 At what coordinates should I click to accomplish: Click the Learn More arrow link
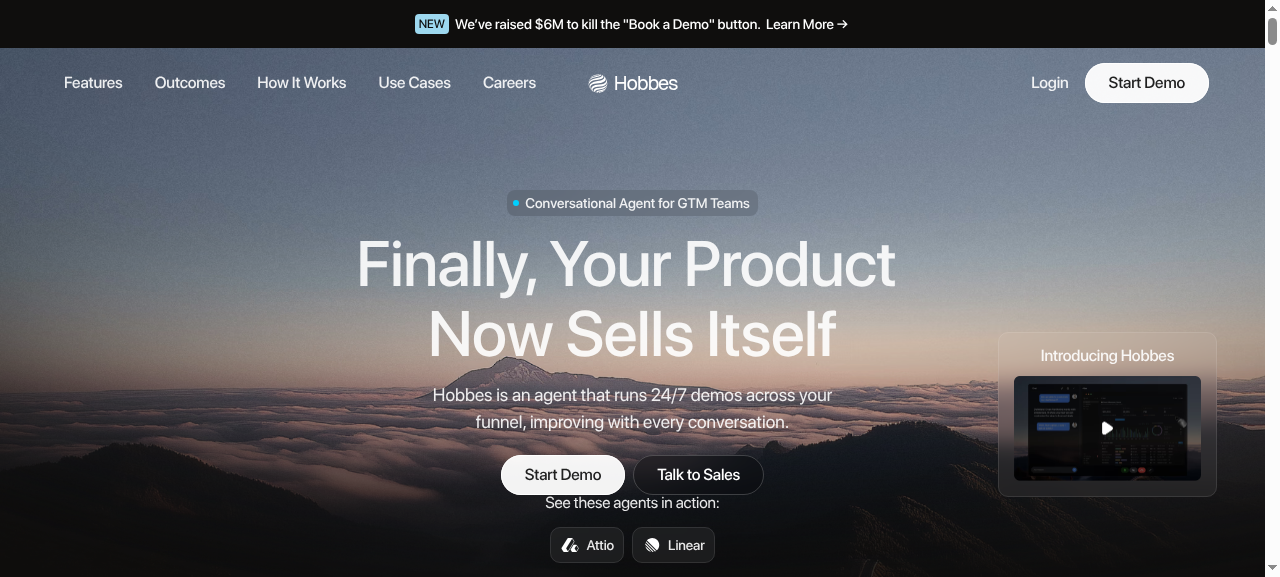click(x=807, y=24)
